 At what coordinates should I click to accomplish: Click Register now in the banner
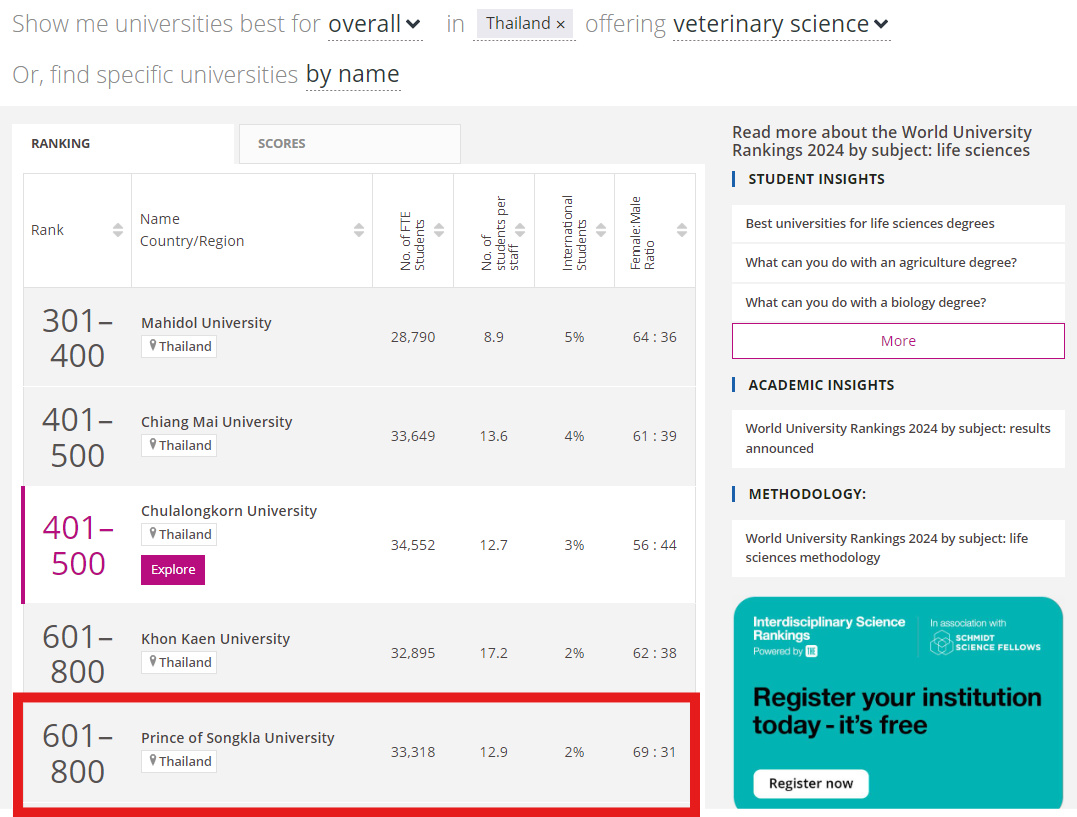click(811, 783)
